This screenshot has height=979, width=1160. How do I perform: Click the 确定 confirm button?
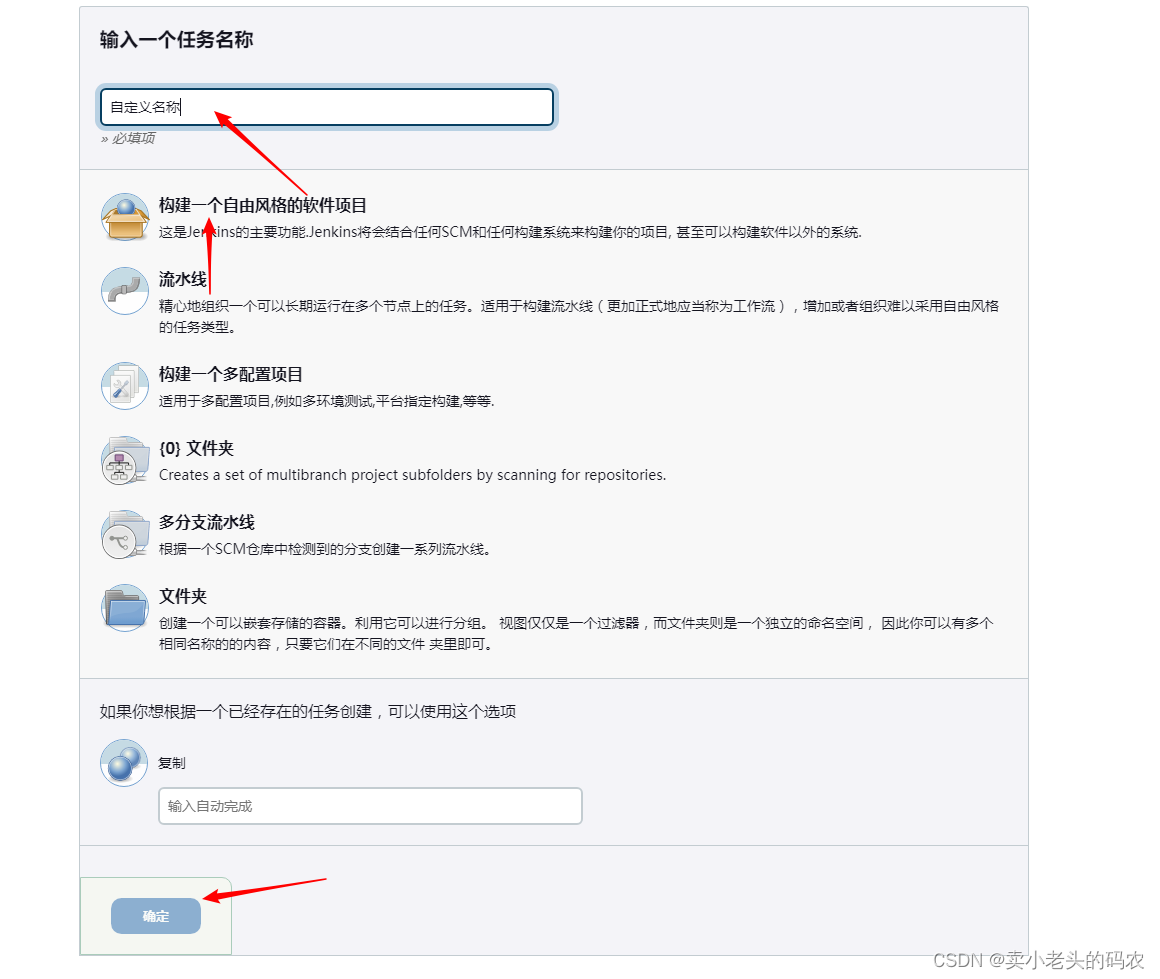pyautogui.click(x=156, y=916)
